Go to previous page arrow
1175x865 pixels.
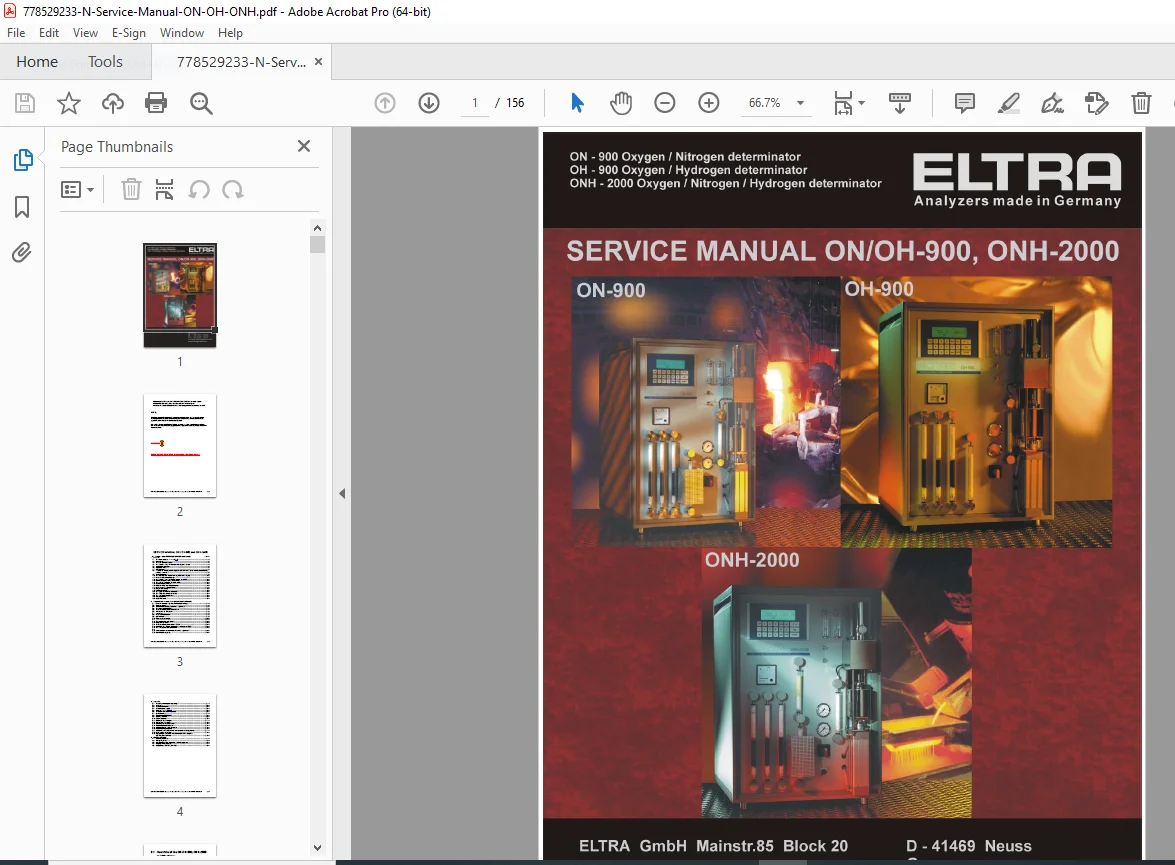point(384,103)
